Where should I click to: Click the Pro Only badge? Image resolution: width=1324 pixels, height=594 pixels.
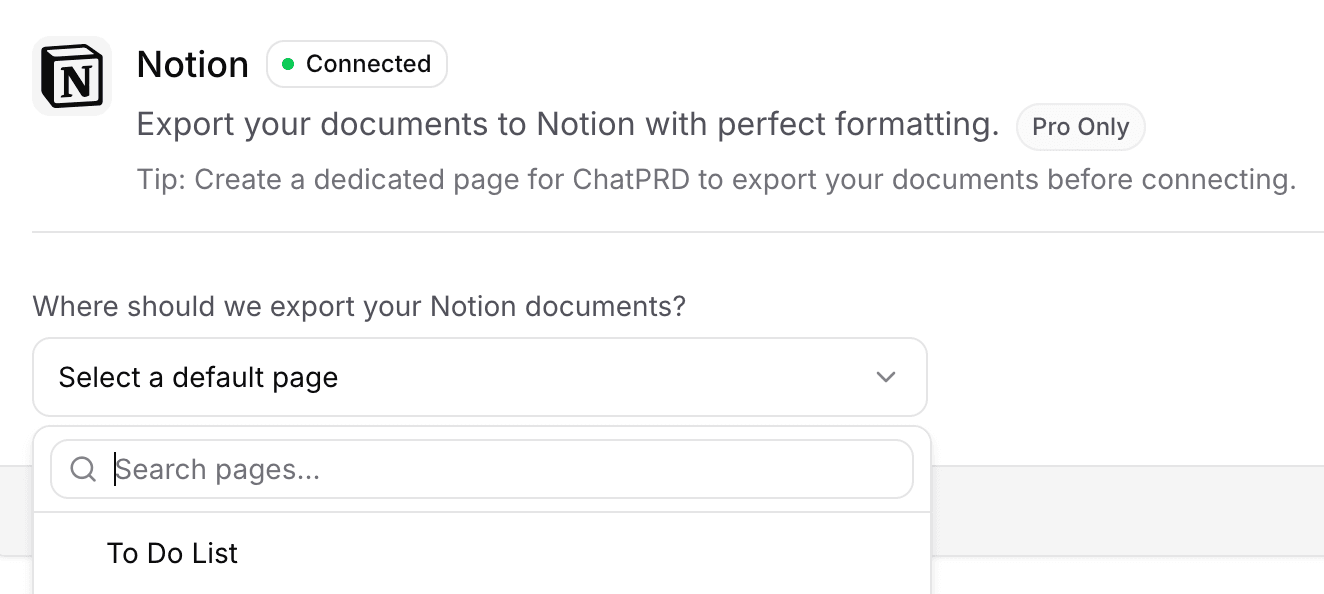click(1080, 127)
